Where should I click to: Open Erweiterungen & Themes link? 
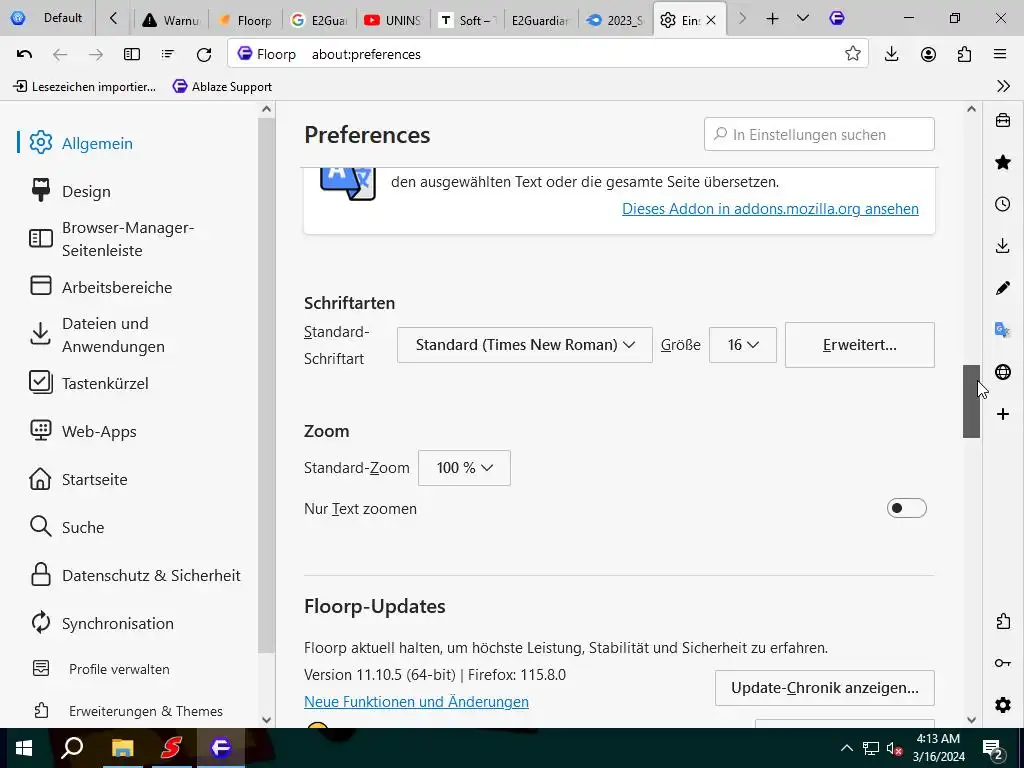(146, 711)
